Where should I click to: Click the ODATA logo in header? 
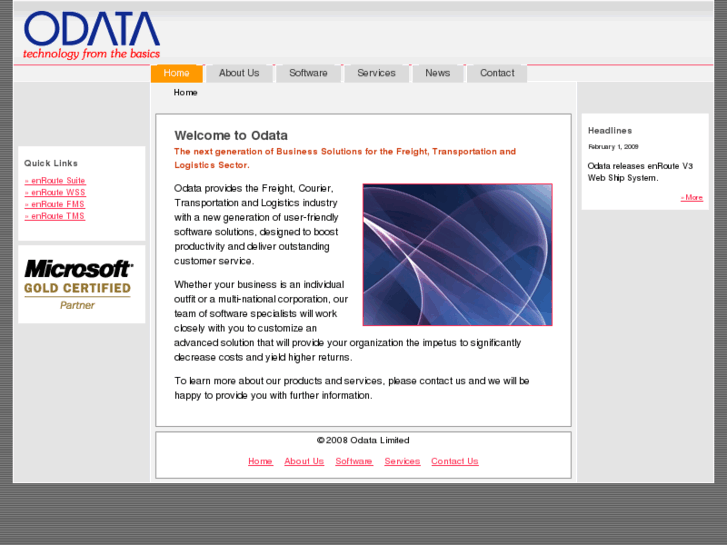pyautogui.click(x=92, y=35)
